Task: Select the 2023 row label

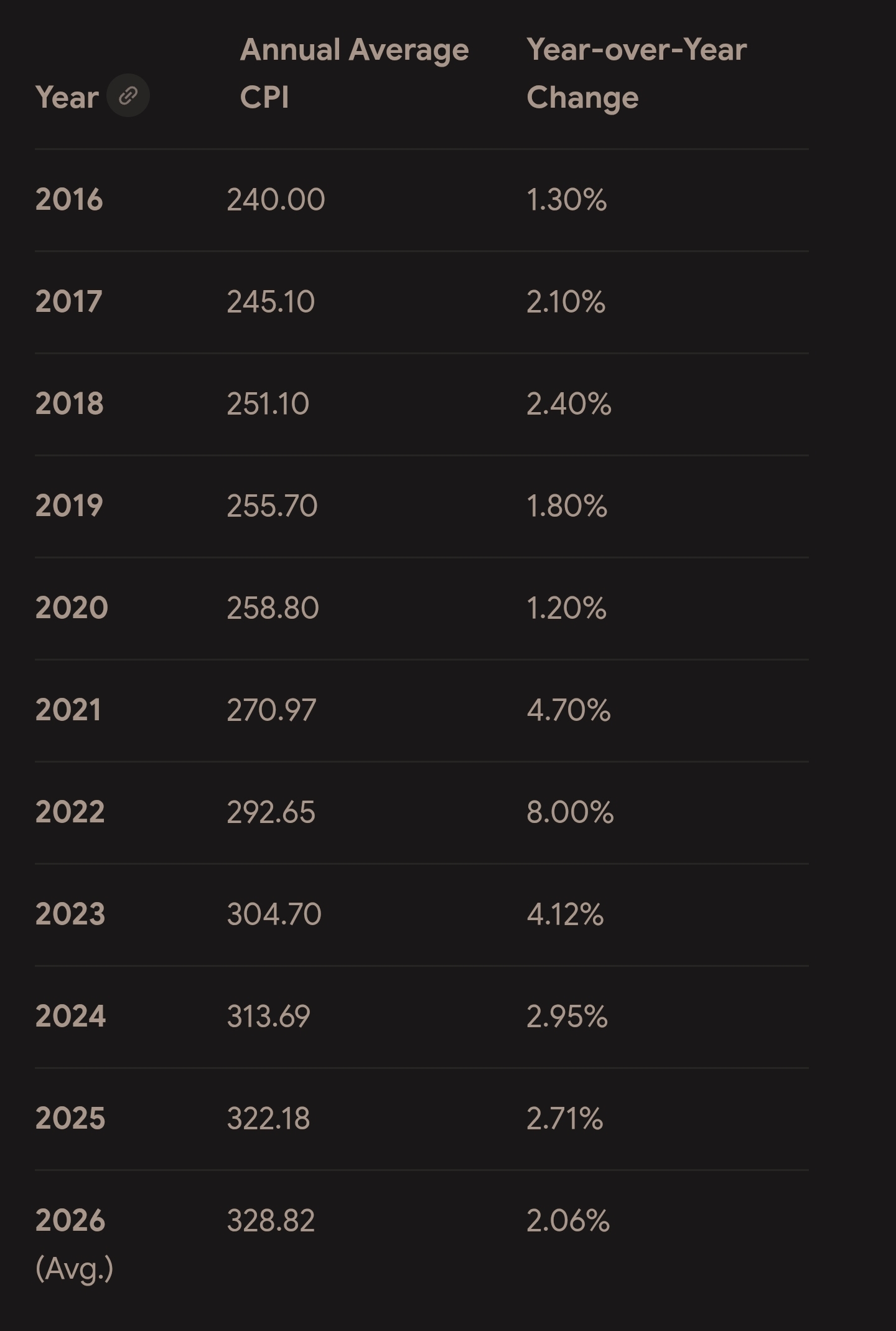Action: point(70,915)
